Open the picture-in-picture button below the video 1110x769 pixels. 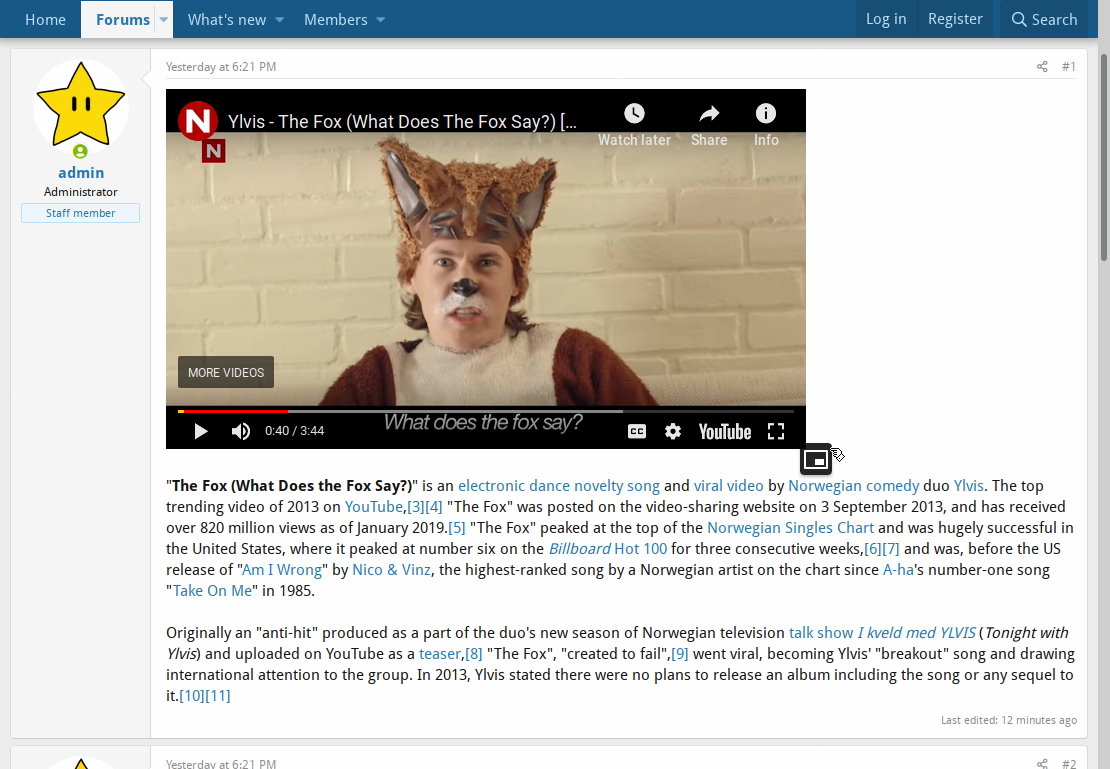[816, 460]
